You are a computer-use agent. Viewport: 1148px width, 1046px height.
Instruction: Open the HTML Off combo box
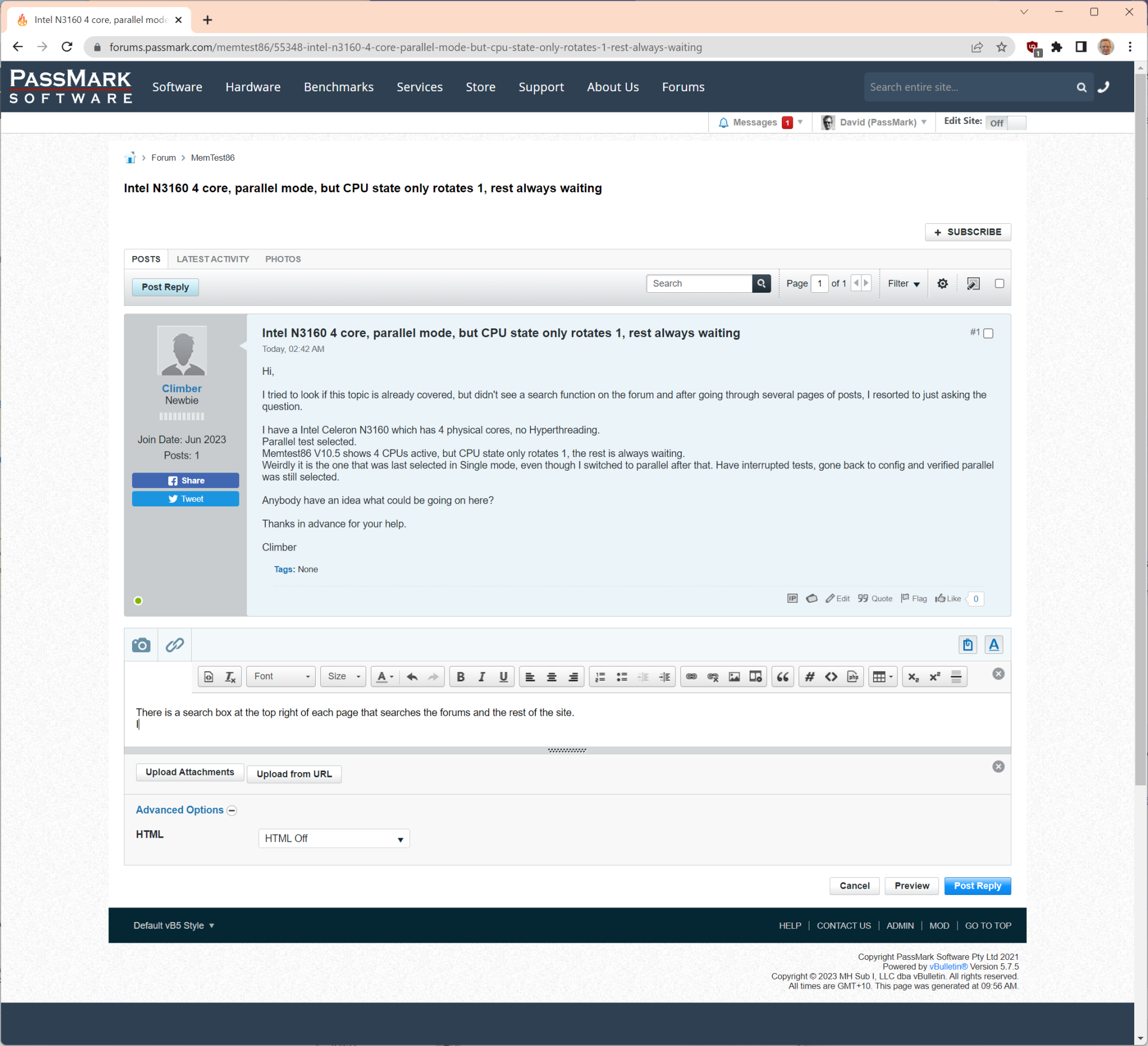click(334, 839)
